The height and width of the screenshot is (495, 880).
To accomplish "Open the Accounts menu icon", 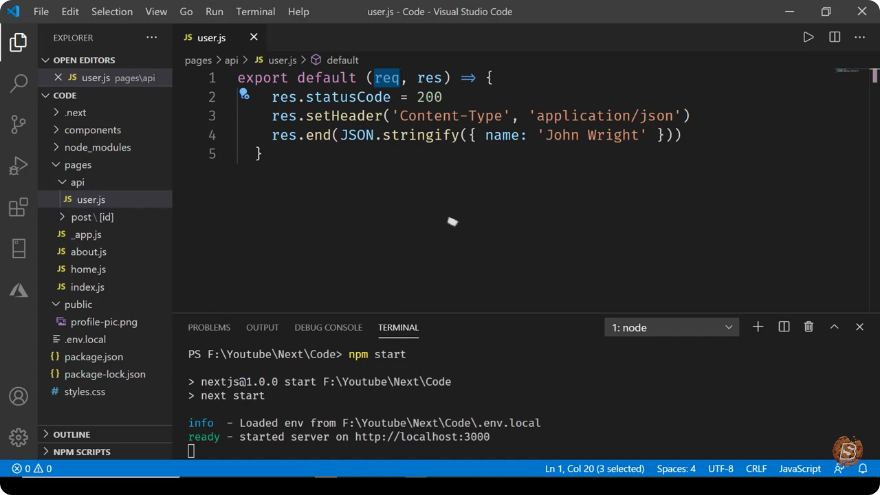I will [x=19, y=396].
